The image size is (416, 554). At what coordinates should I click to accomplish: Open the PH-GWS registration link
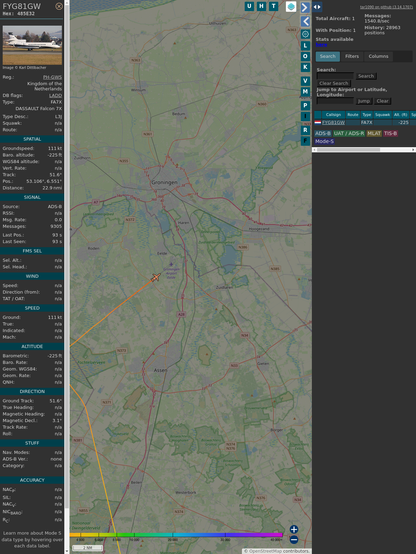click(x=52, y=77)
